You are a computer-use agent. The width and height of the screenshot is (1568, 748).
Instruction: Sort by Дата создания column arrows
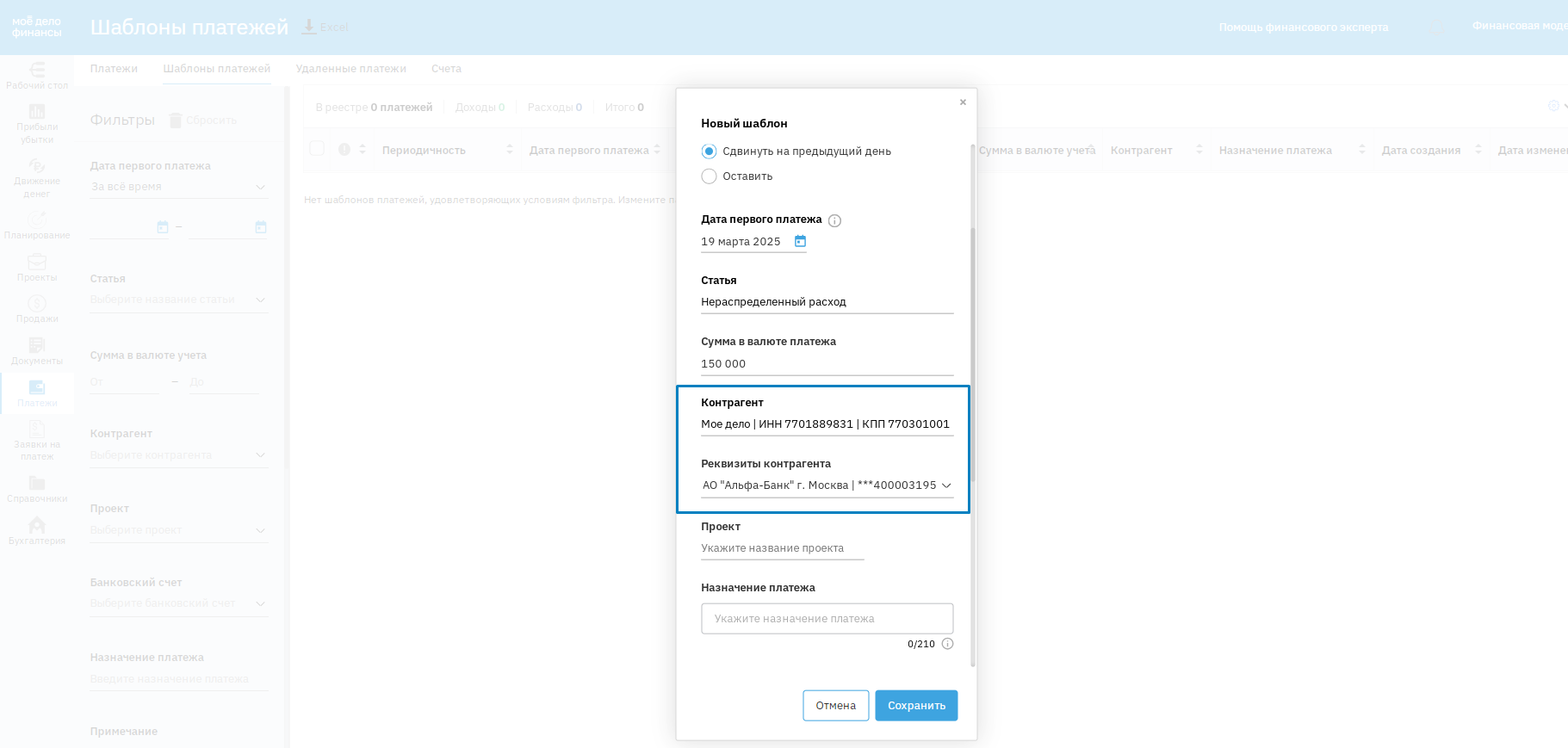click(x=1478, y=150)
